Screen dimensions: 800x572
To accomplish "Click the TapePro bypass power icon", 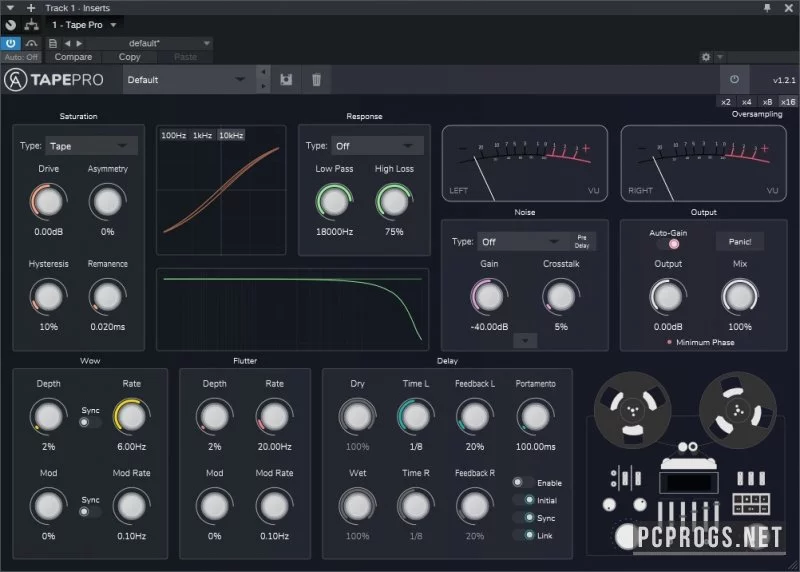I will coord(734,80).
